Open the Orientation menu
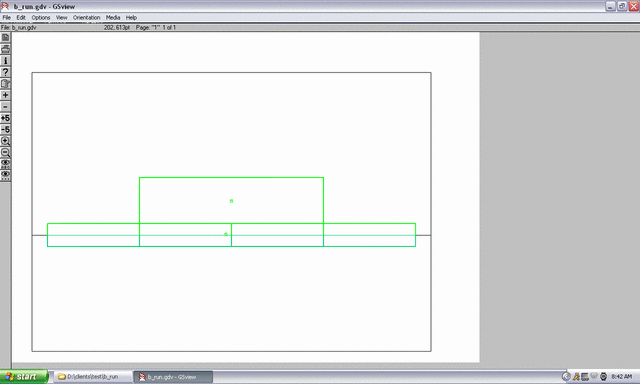The width and height of the screenshot is (640, 384). point(87,18)
